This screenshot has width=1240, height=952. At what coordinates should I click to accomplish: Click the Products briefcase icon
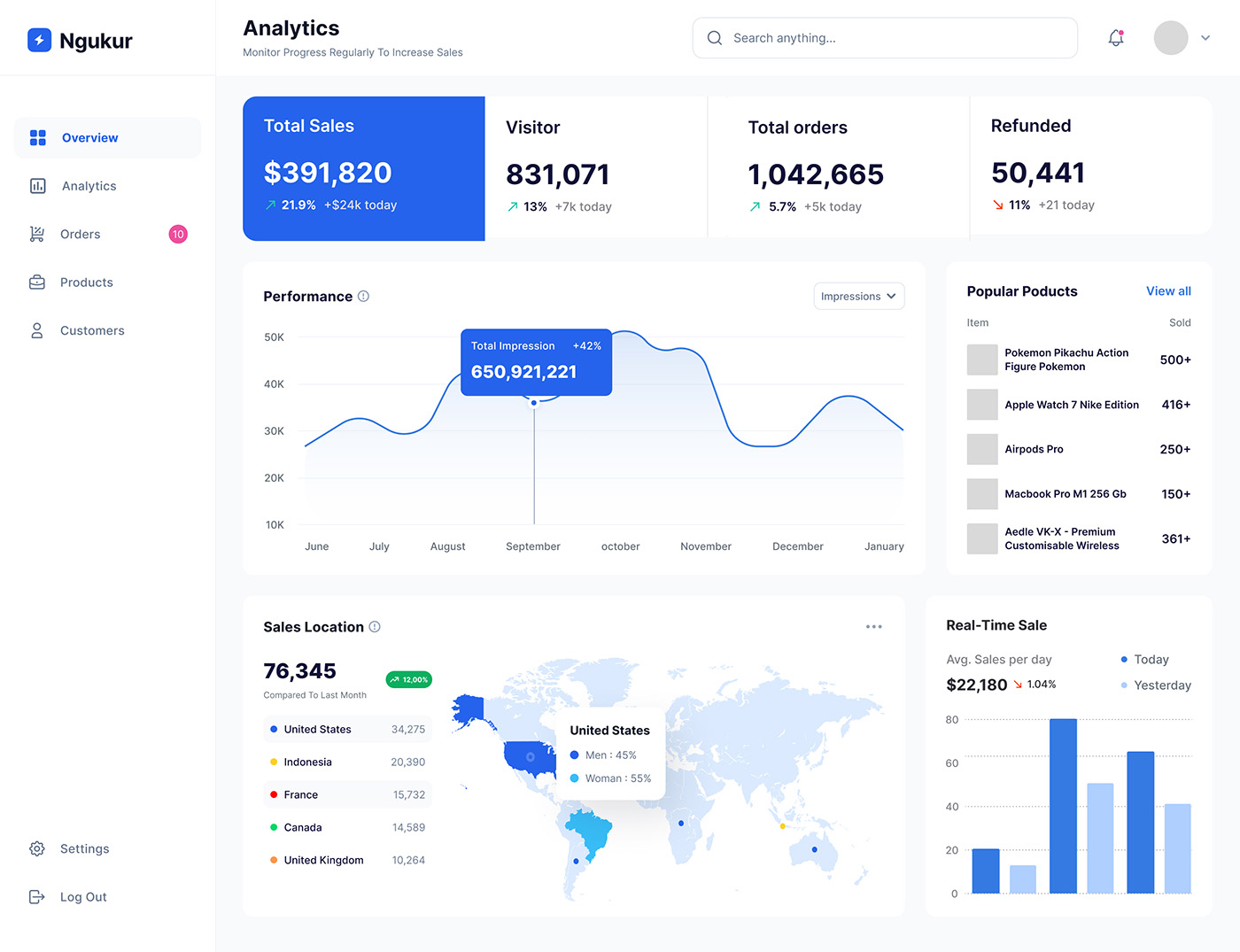point(37,283)
